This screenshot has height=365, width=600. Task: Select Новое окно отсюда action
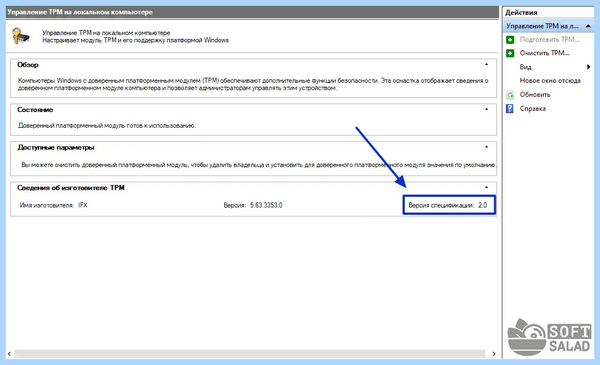(x=550, y=81)
